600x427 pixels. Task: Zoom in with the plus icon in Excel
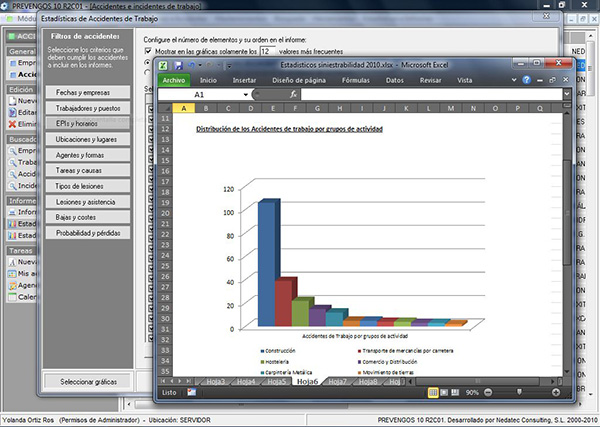(556, 392)
